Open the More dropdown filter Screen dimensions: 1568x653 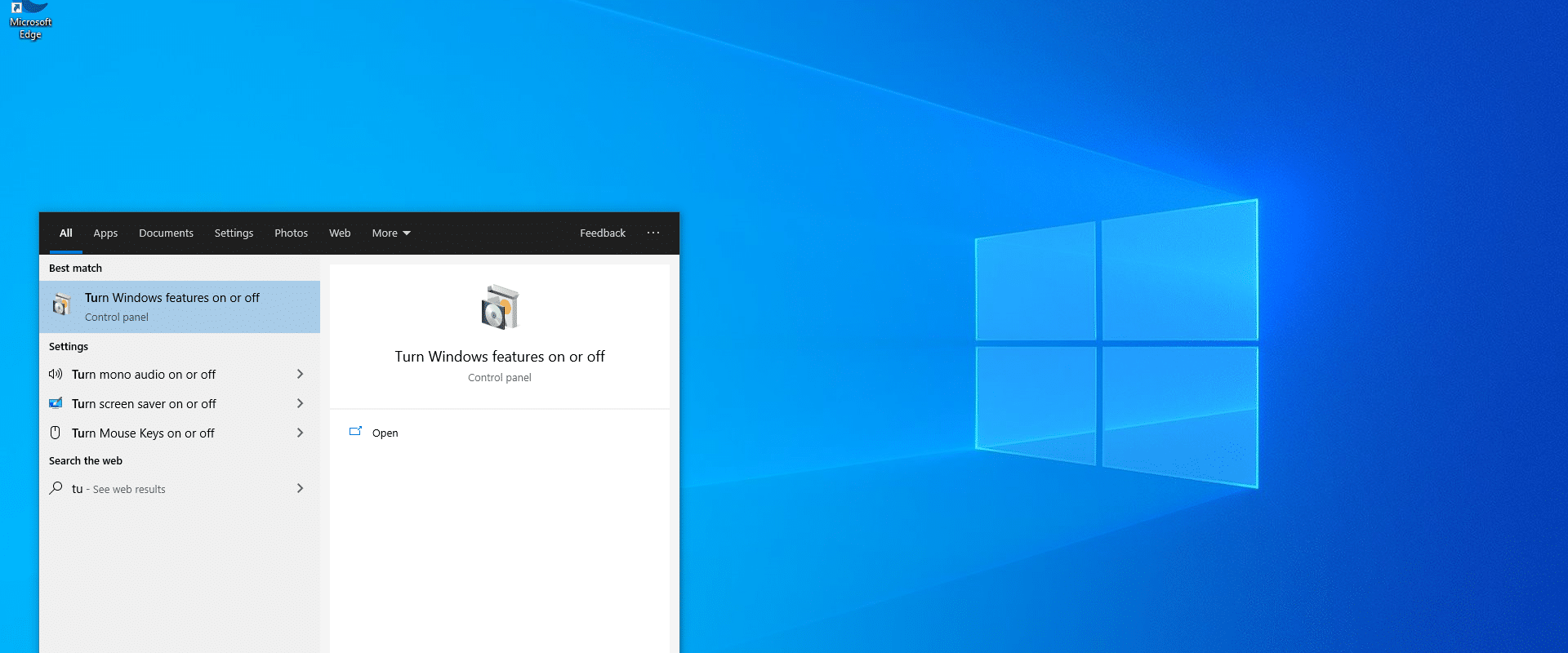(x=391, y=233)
